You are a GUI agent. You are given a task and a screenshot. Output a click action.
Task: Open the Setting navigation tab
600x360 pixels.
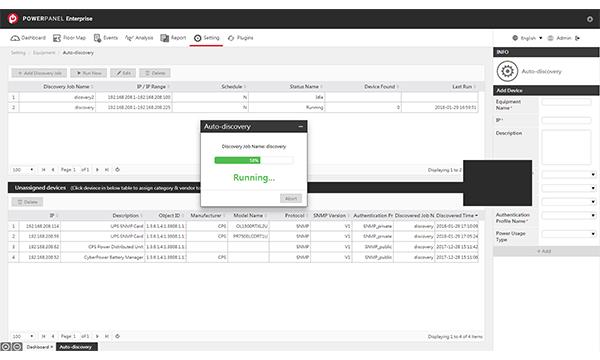tap(207, 38)
